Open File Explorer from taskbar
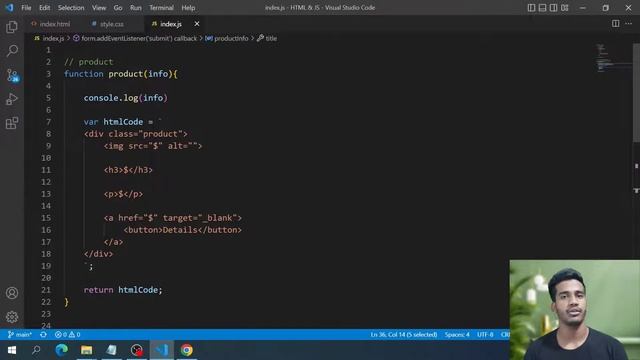Viewport: 640px width, 360px height. [87, 350]
